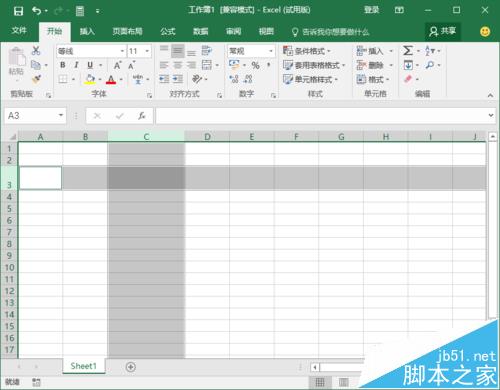Viewport: 500px width, 390px height.
Task: Toggle middle vertical alignment
Action: (x=178, y=51)
